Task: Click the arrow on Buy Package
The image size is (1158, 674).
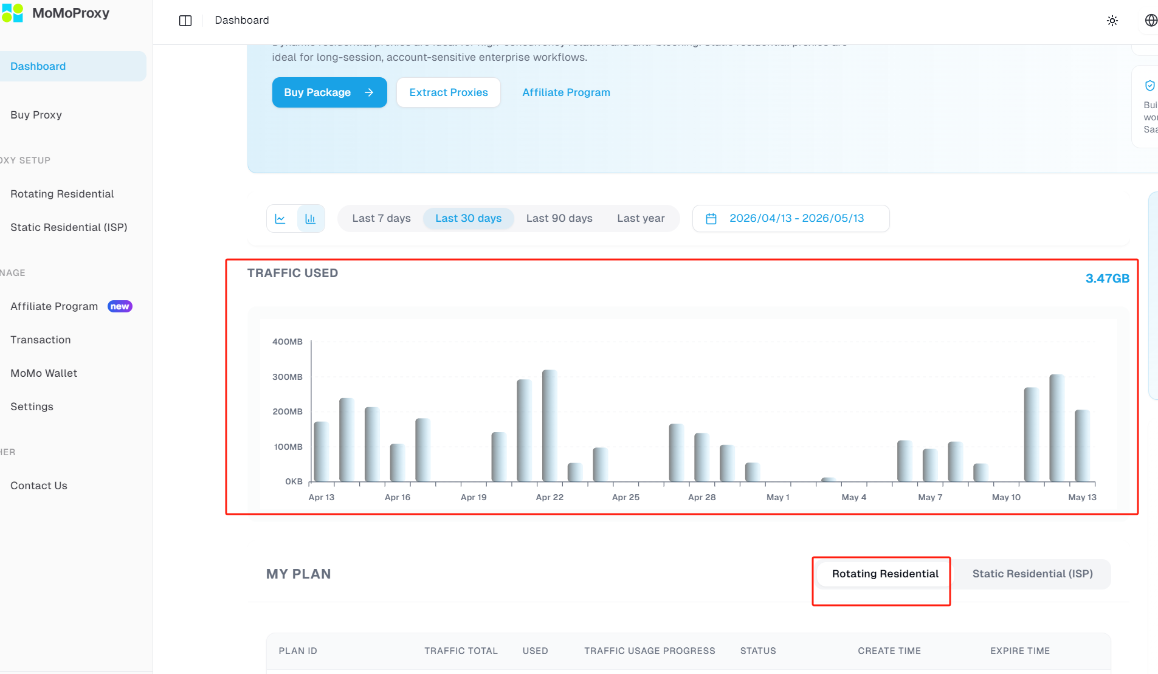Action: (x=369, y=92)
